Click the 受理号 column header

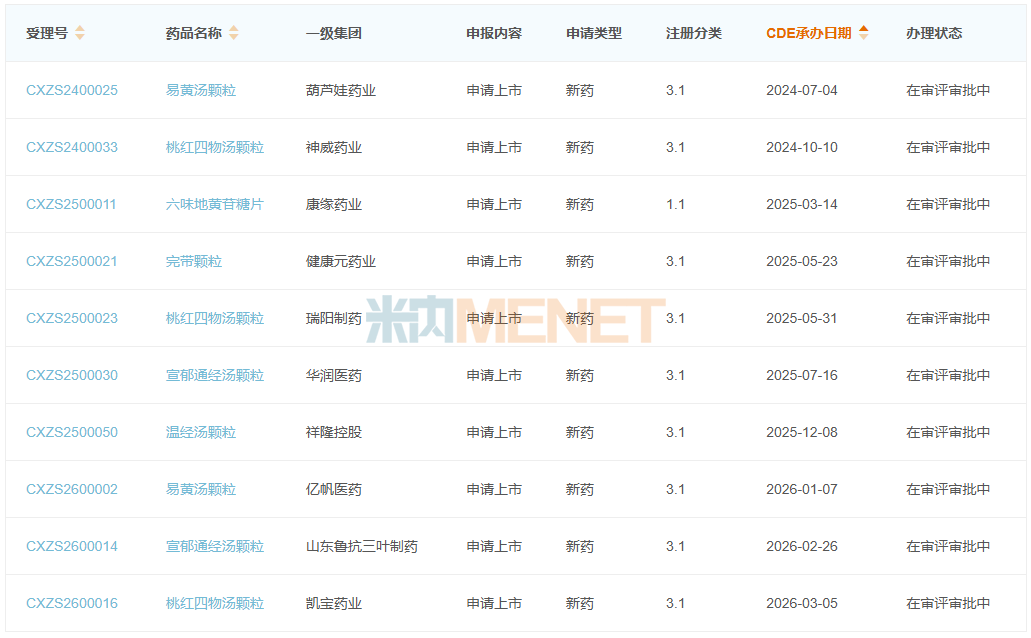[47, 33]
